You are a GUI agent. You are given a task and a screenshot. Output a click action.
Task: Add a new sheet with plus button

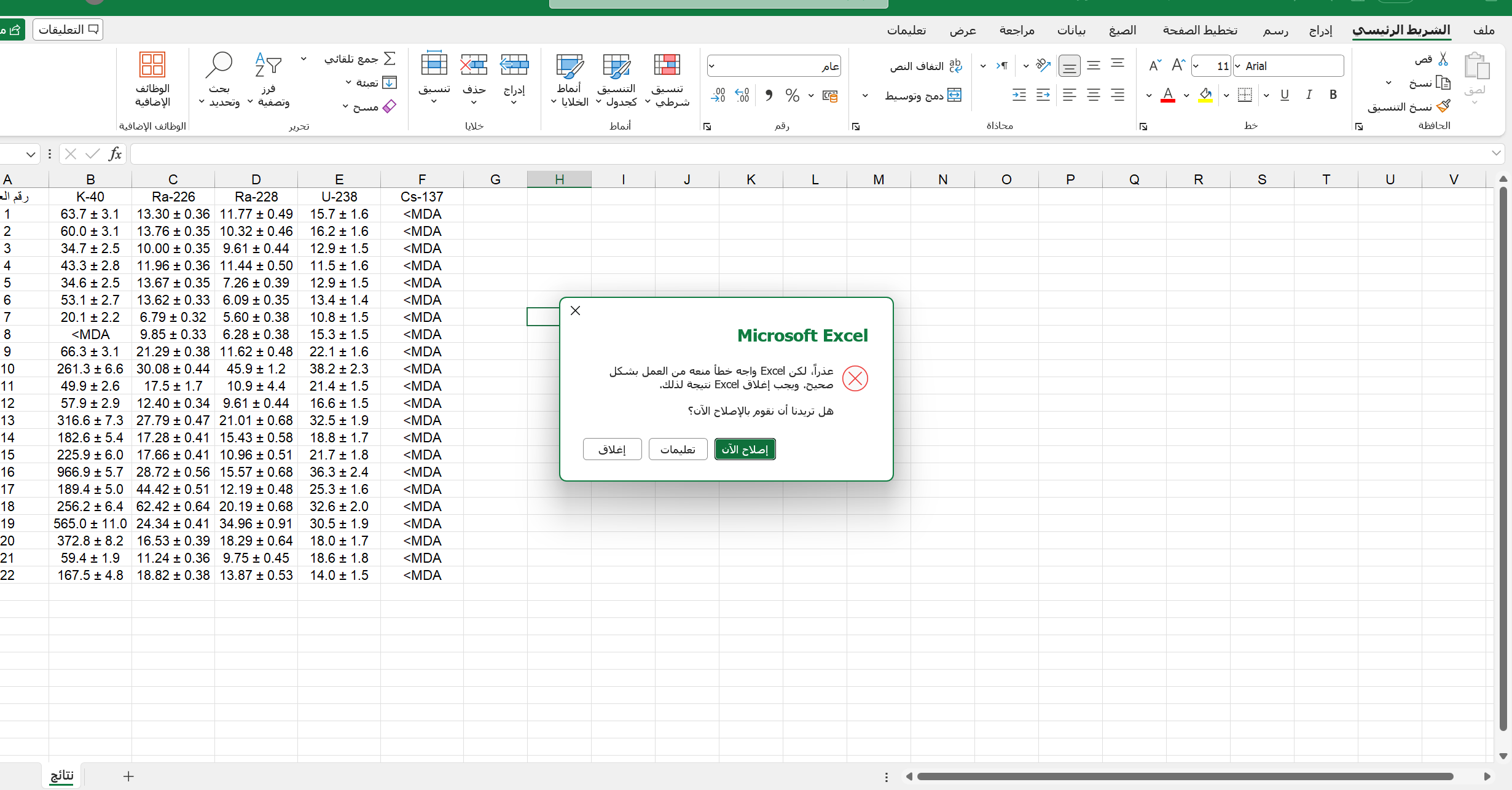click(x=128, y=776)
